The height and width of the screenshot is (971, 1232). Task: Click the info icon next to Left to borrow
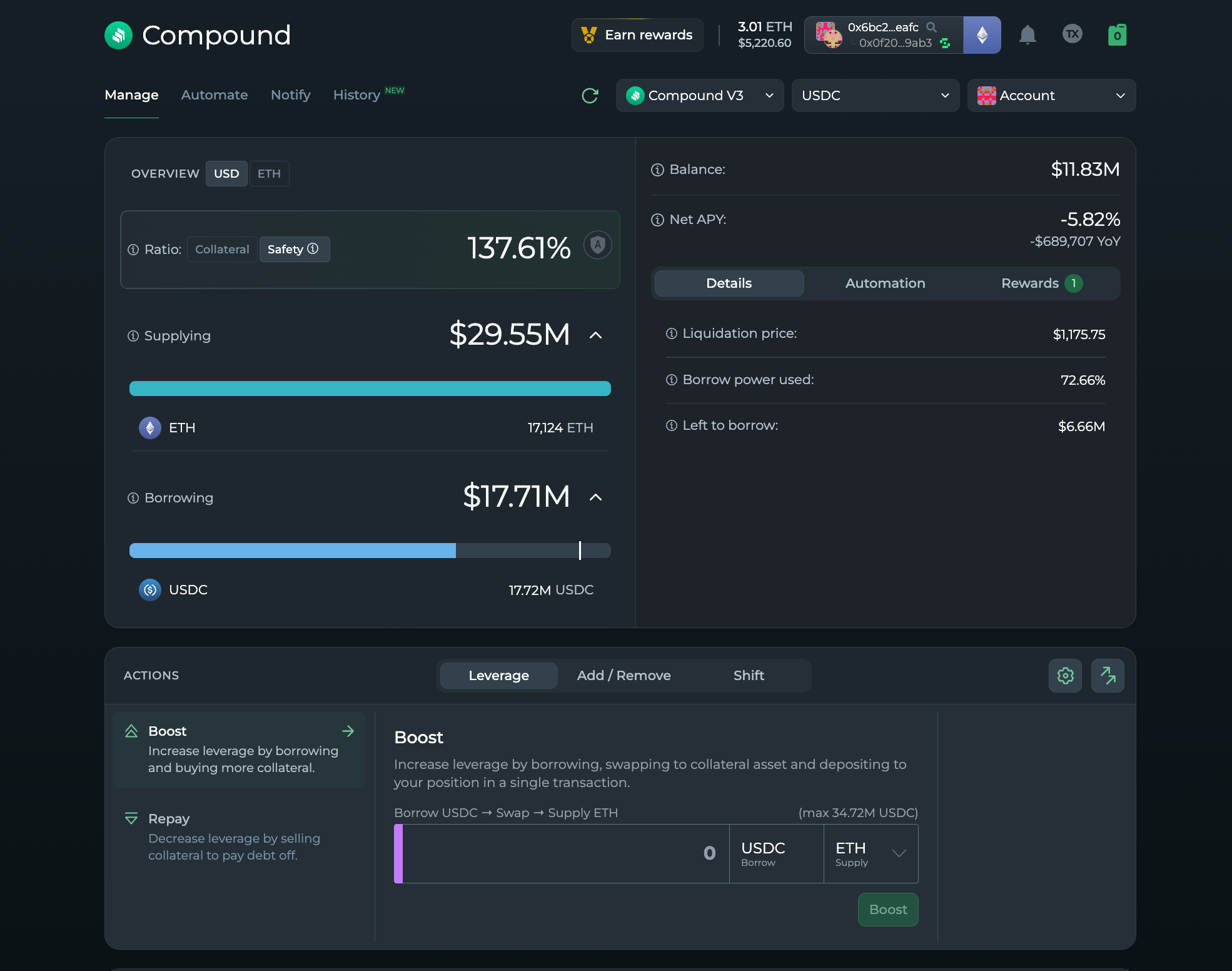(x=672, y=425)
